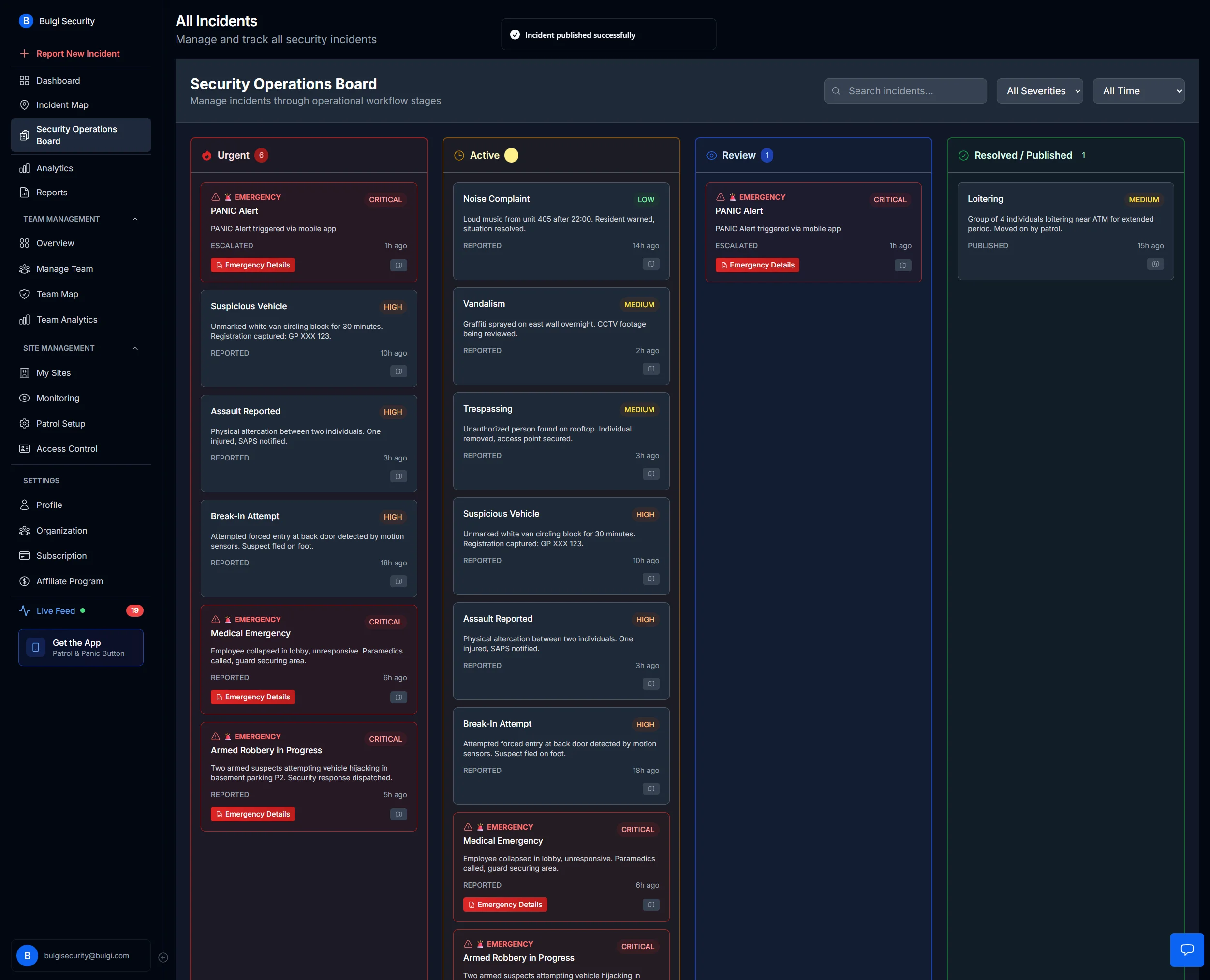The width and height of the screenshot is (1210, 980).
Task: Open Analytics via the bar chart icon
Action: pyautogui.click(x=24, y=168)
